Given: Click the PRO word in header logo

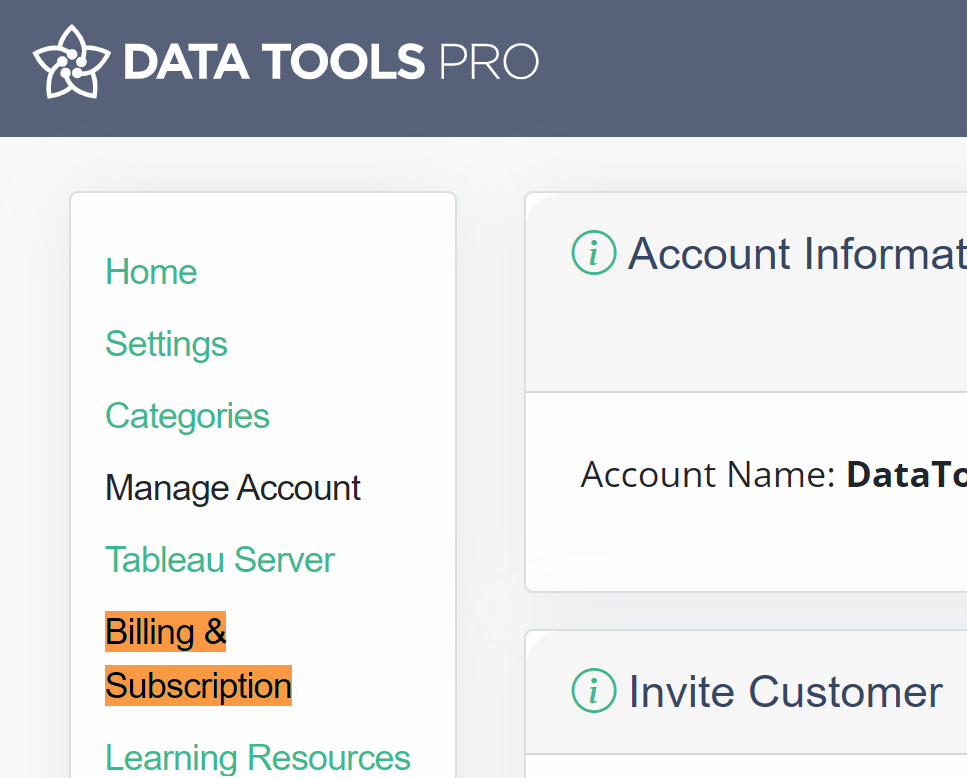Looking at the screenshot, I should coord(489,62).
